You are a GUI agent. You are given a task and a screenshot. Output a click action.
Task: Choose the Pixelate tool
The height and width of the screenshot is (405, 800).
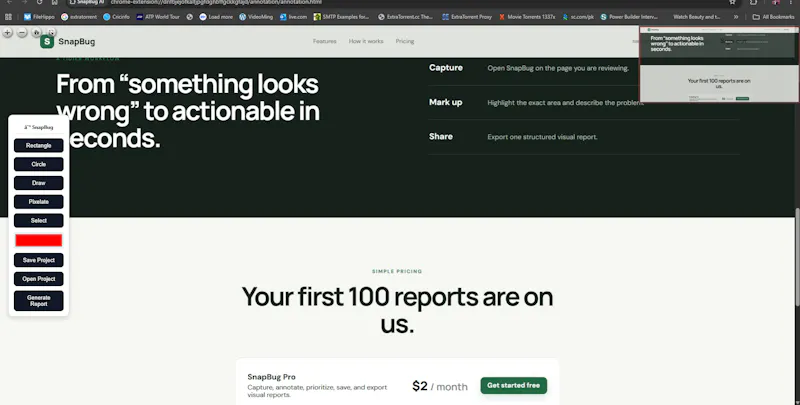(x=39, y=201)
